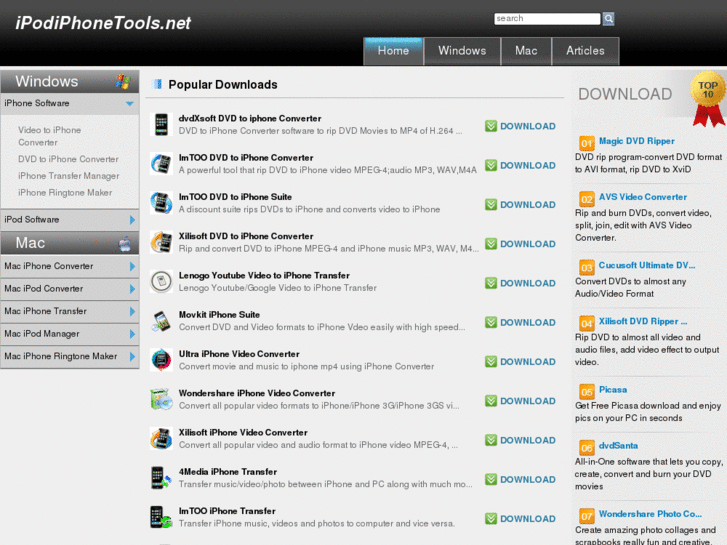Click Wondershare iPhone Video Converter icon

tap(161, 399)
